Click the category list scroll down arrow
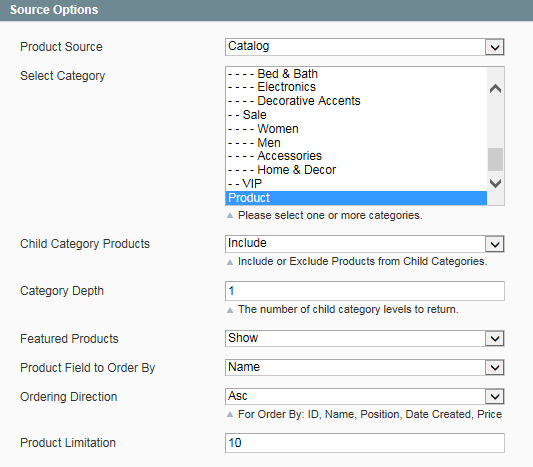This screenshot has height=467, width=533. point(495,183)
